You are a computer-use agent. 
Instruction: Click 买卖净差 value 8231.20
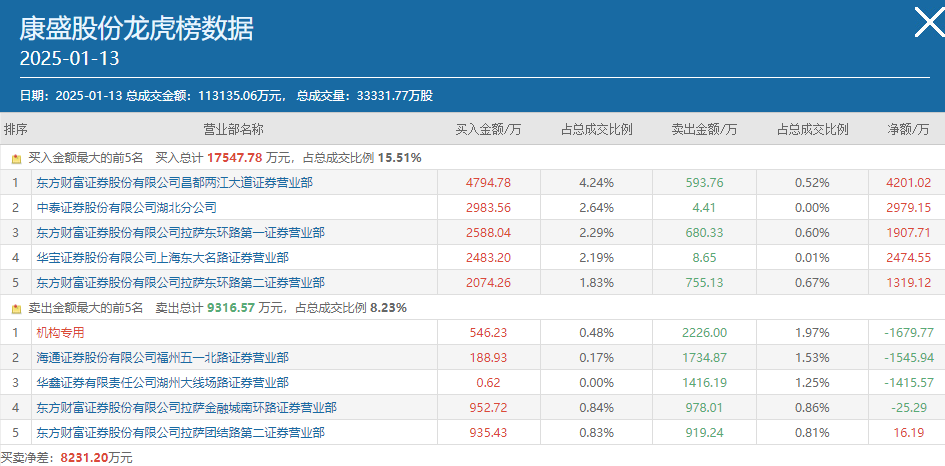(86, 458)
